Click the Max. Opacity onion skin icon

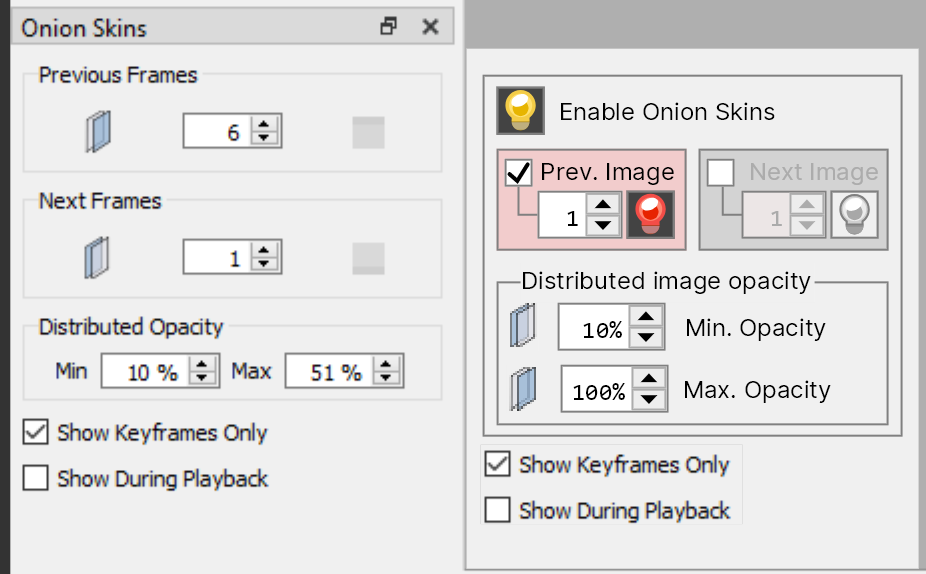click(x=524, y=388)
